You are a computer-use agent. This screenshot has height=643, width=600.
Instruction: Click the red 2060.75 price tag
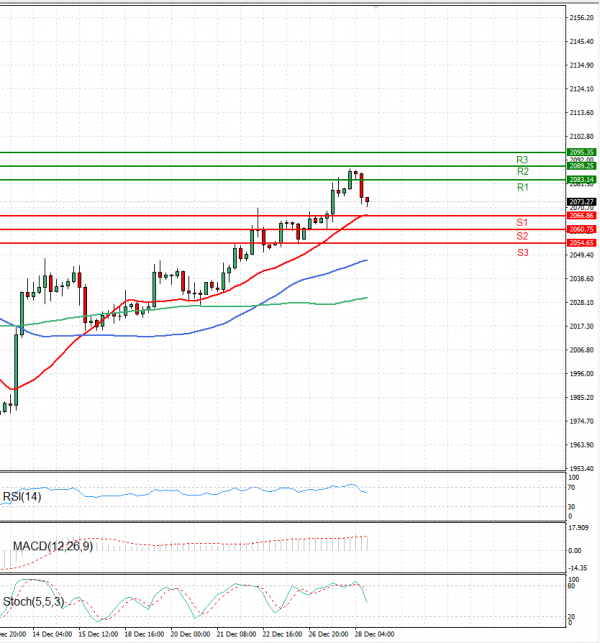click(x=581, y=229)
